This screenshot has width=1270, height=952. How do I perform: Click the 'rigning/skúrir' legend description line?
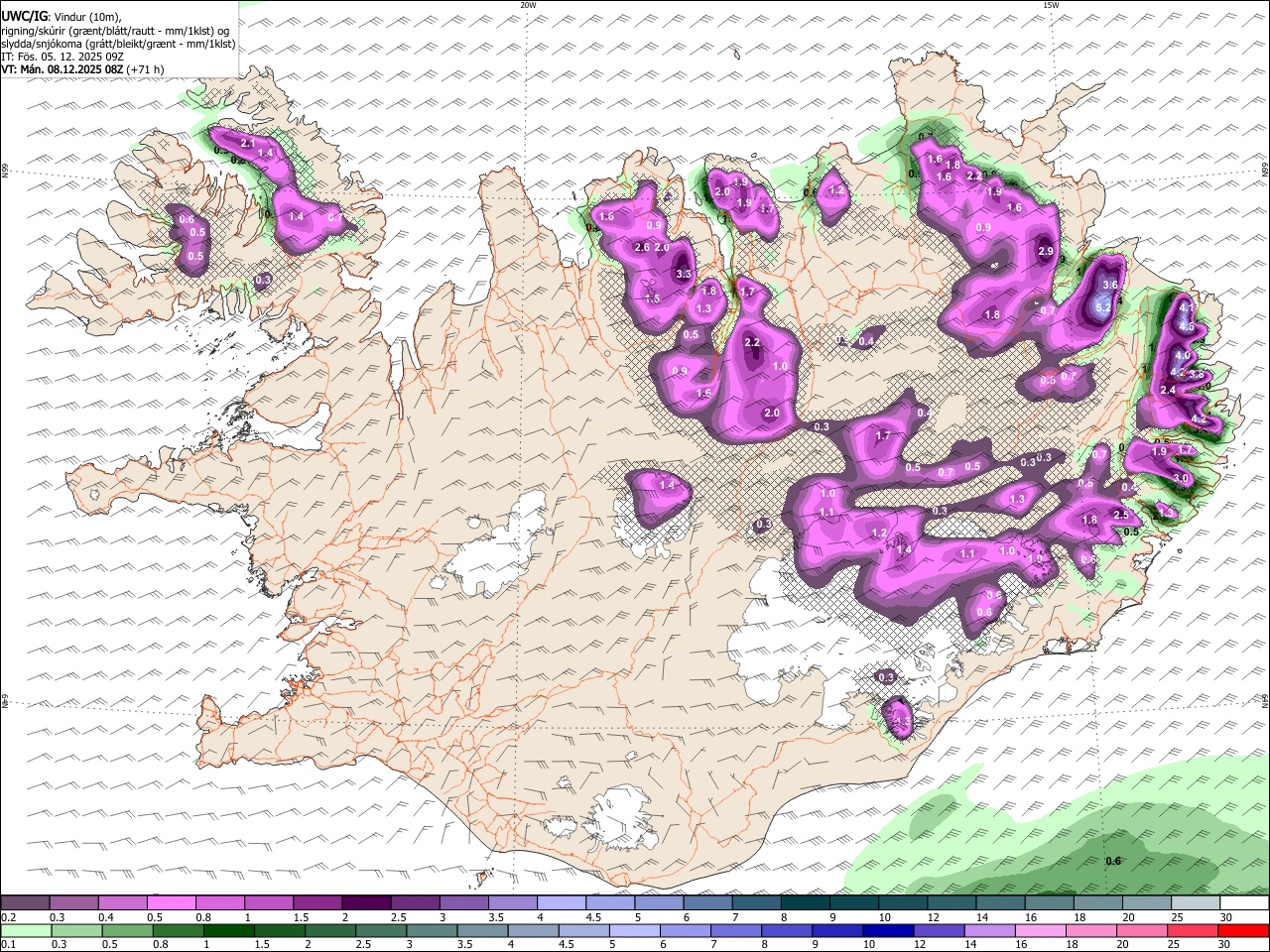point(115,31)
